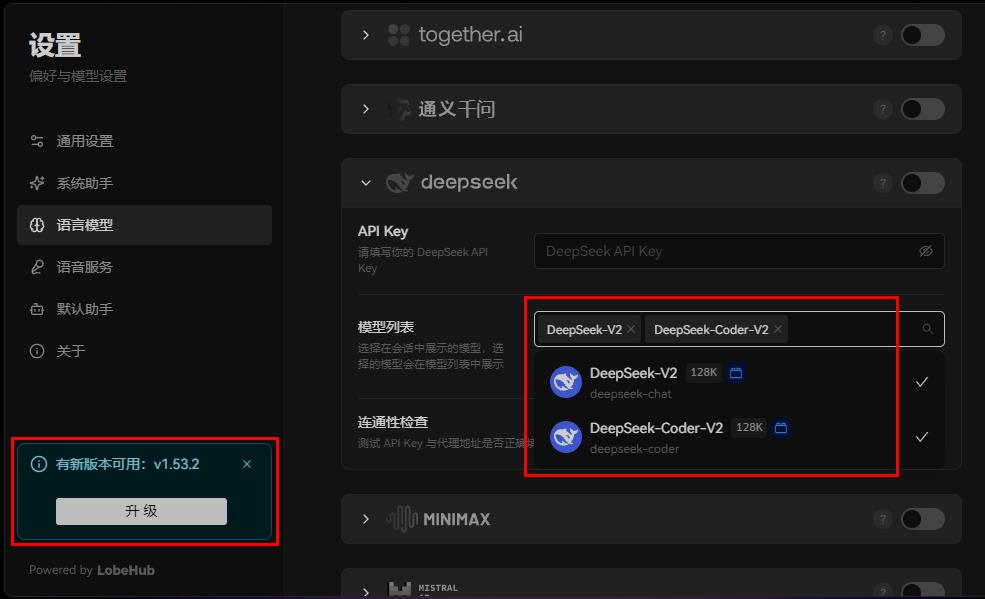Focus the DeepSeek API Key field
This screenshot has height=599, width=985.
coord(739,251)
